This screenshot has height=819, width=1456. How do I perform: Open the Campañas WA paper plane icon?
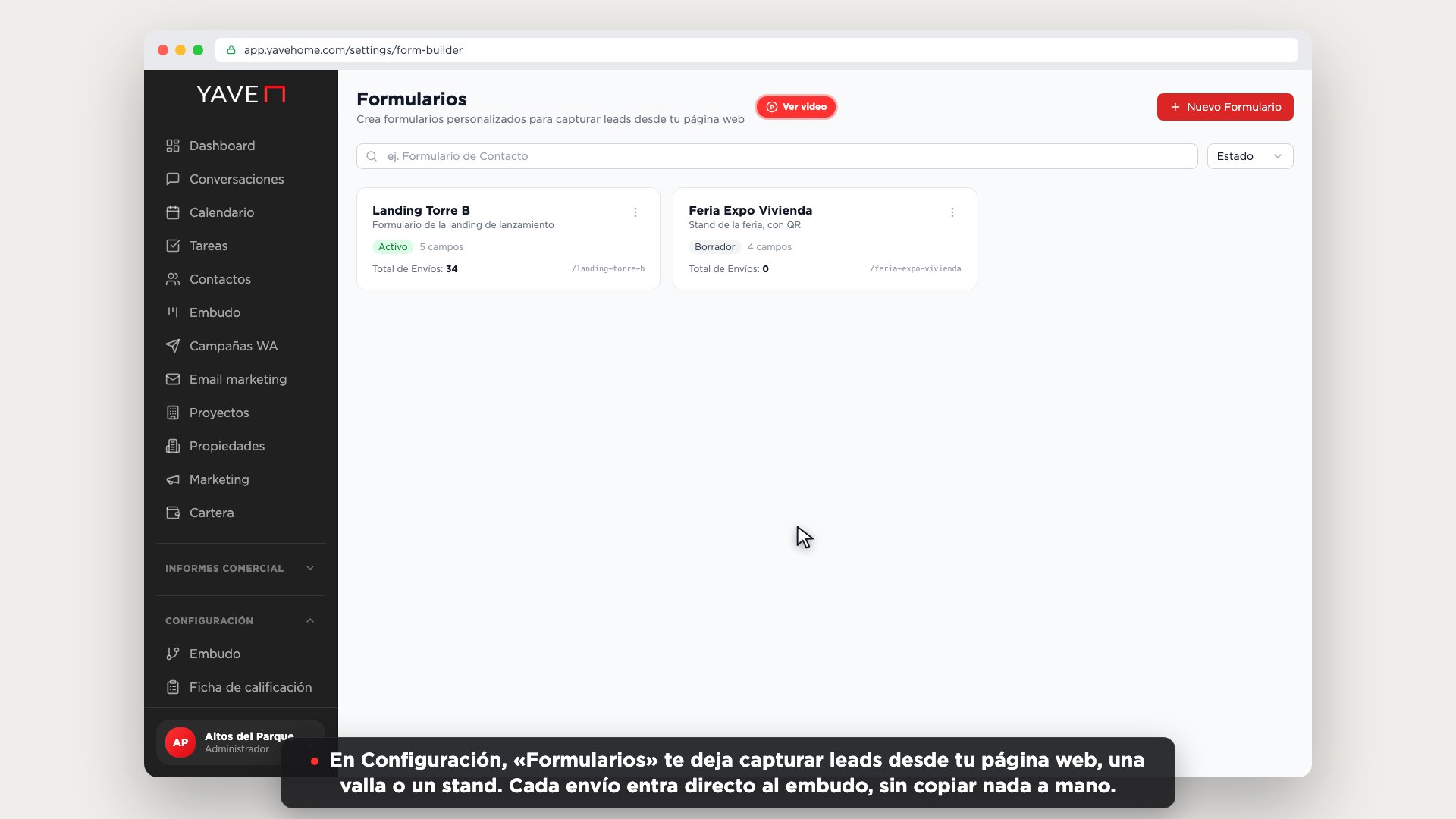[x=173, y=346]
